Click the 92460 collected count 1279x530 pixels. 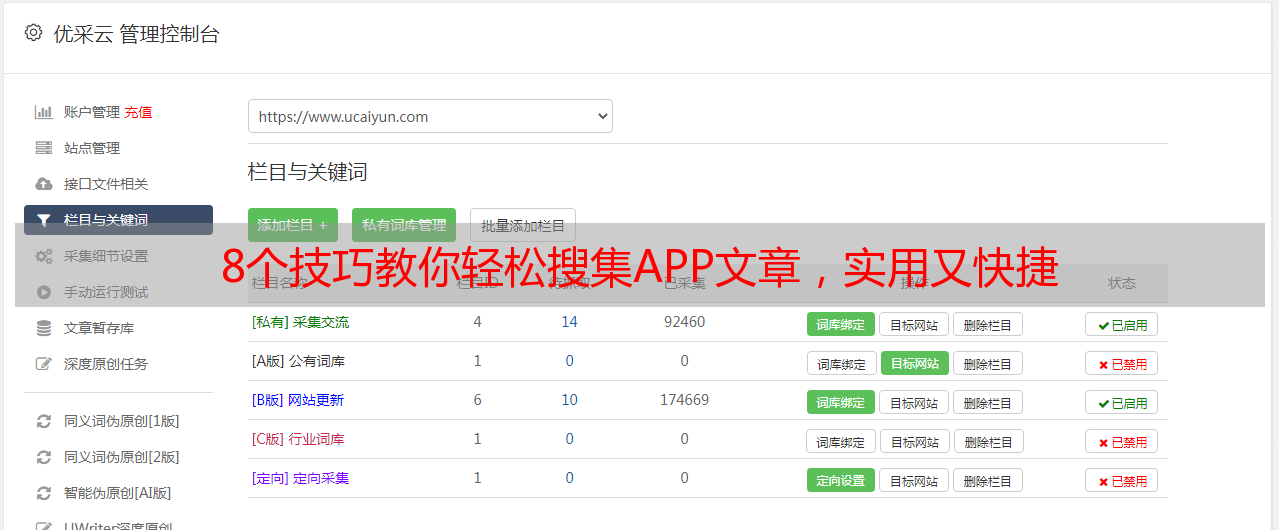(684, 322)
